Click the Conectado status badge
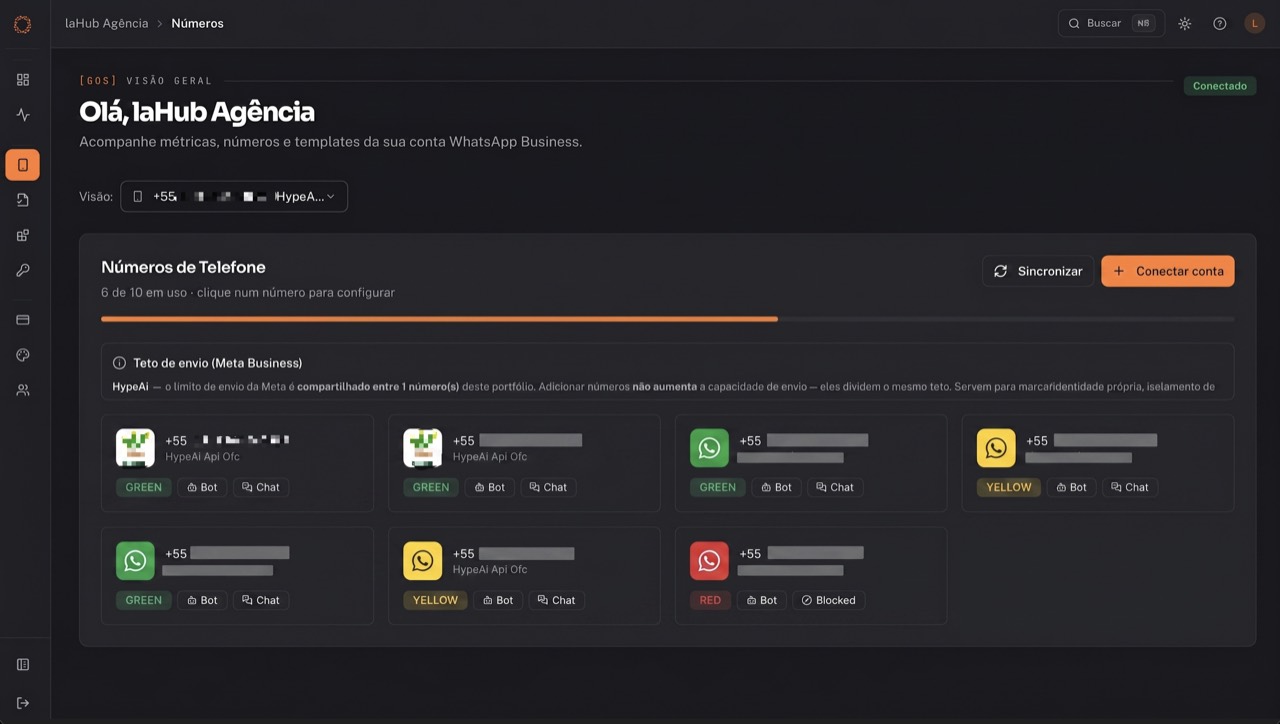The width and height of the screenshot is (1280, 724). click(x=1220, y=86)
